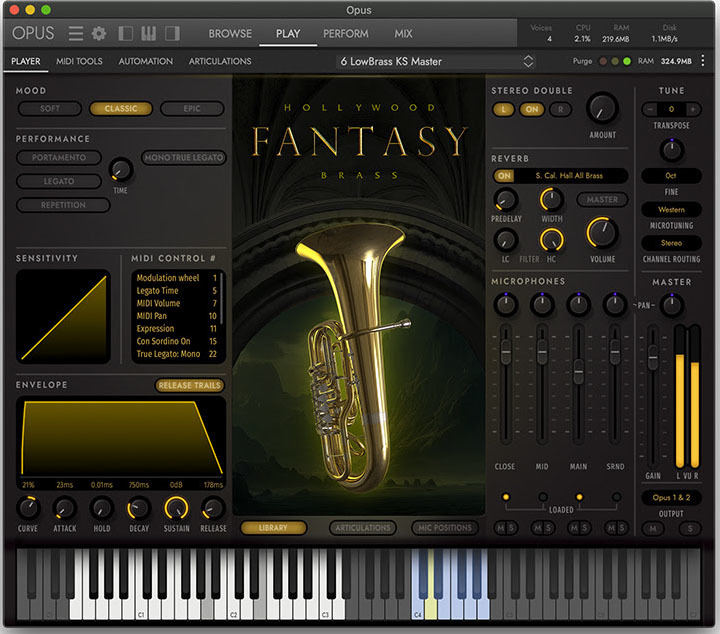This screenshot has height=634, width=720.
Task: Click the envelope Decay knob
Action: point(139,508)
